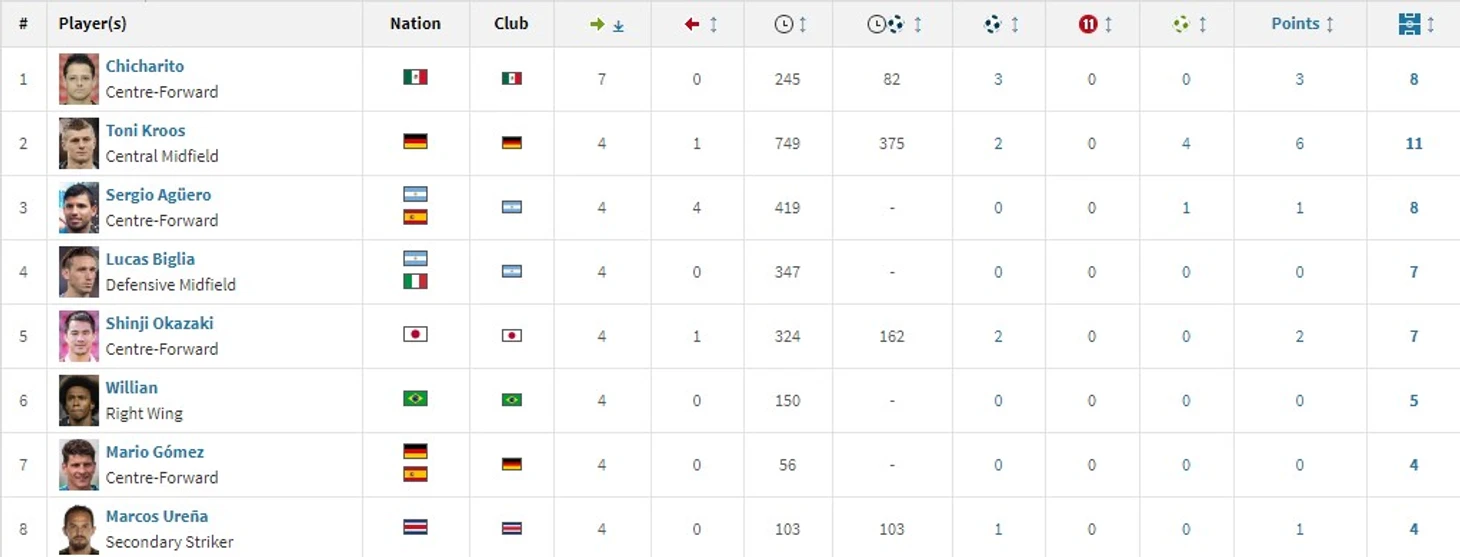Image resolution: width=1460 pixels, height=557 pixels.
Task: Click Mexico club flag for Chicharito
Action: click(x=511, y=78)
